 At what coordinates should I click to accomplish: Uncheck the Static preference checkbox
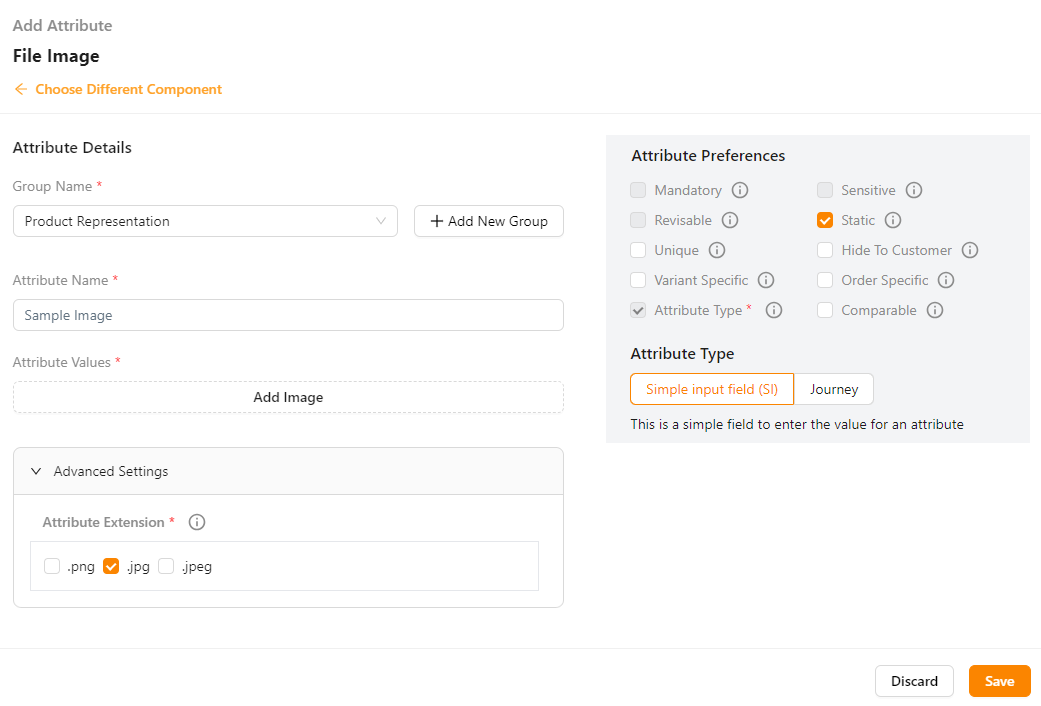[x=825, y=220]
